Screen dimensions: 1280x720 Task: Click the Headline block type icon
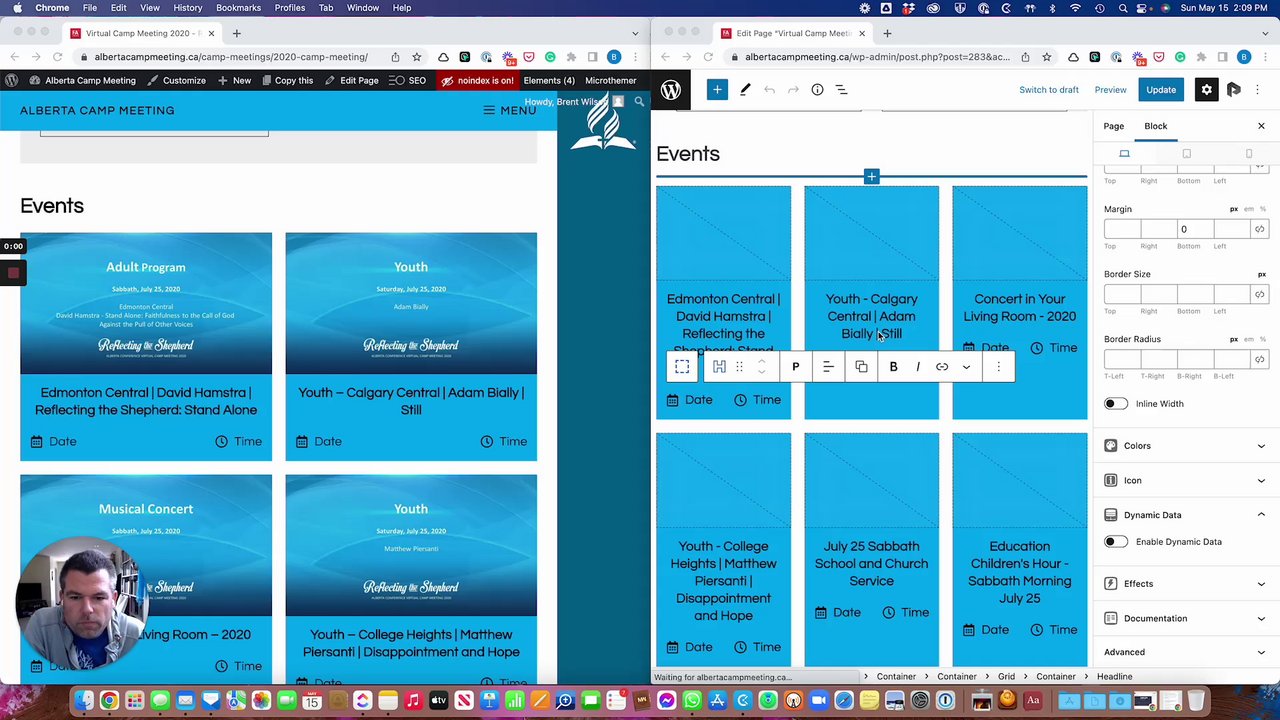pos(719,367)
